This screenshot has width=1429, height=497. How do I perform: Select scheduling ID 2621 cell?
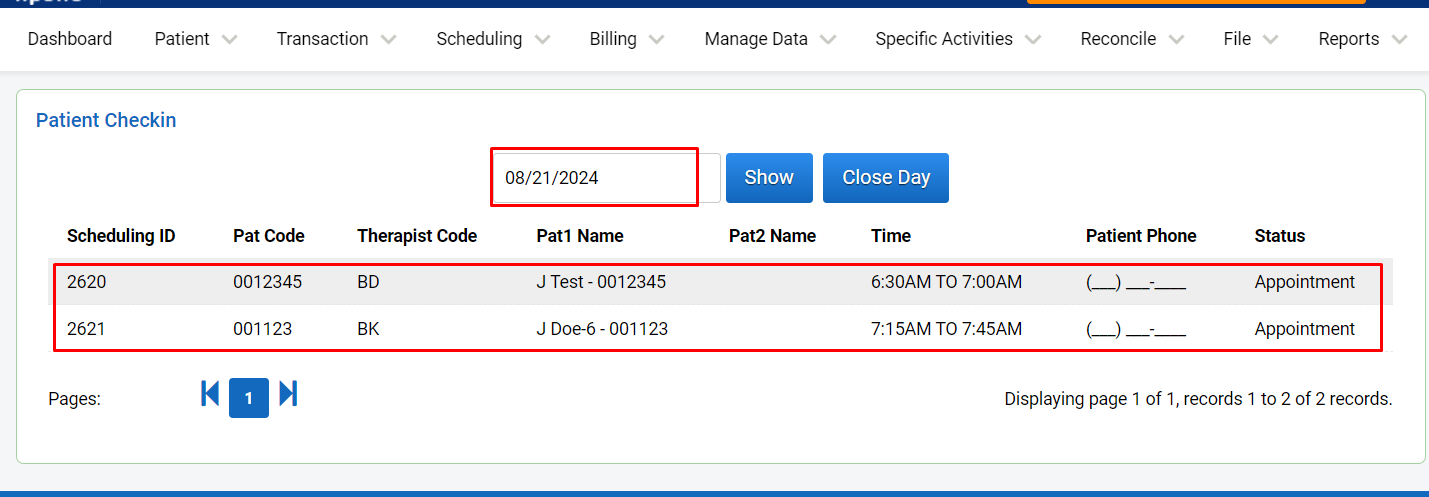(87, 329)
